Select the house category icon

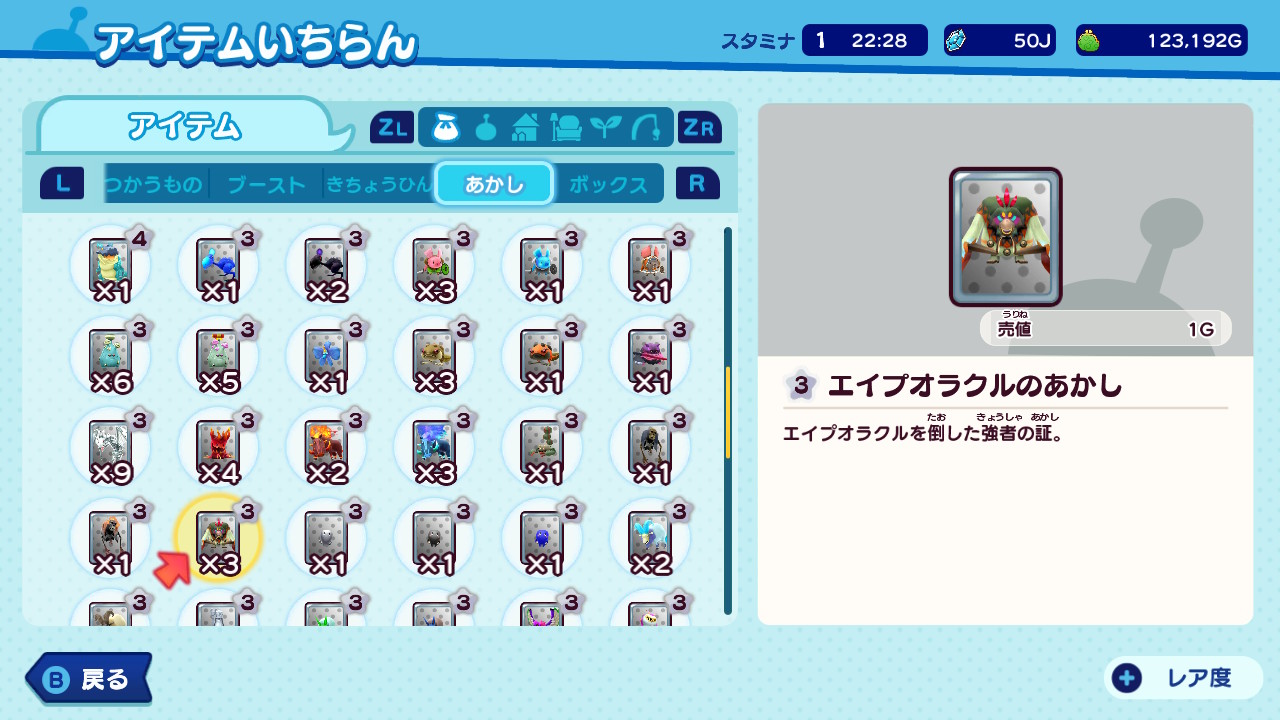pos(525,128)
